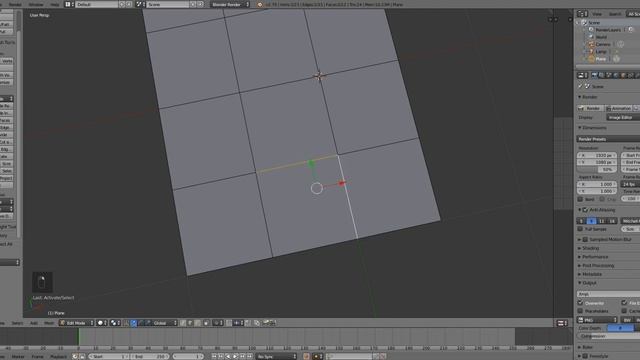Screen dimensions: 640x360
Task: Select 8 anti-aliasing samples
Action: coord(591,221)
